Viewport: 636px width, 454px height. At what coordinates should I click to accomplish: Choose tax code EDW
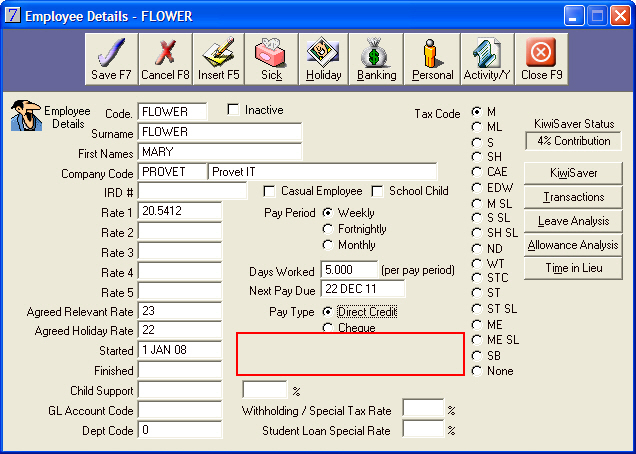477,188
